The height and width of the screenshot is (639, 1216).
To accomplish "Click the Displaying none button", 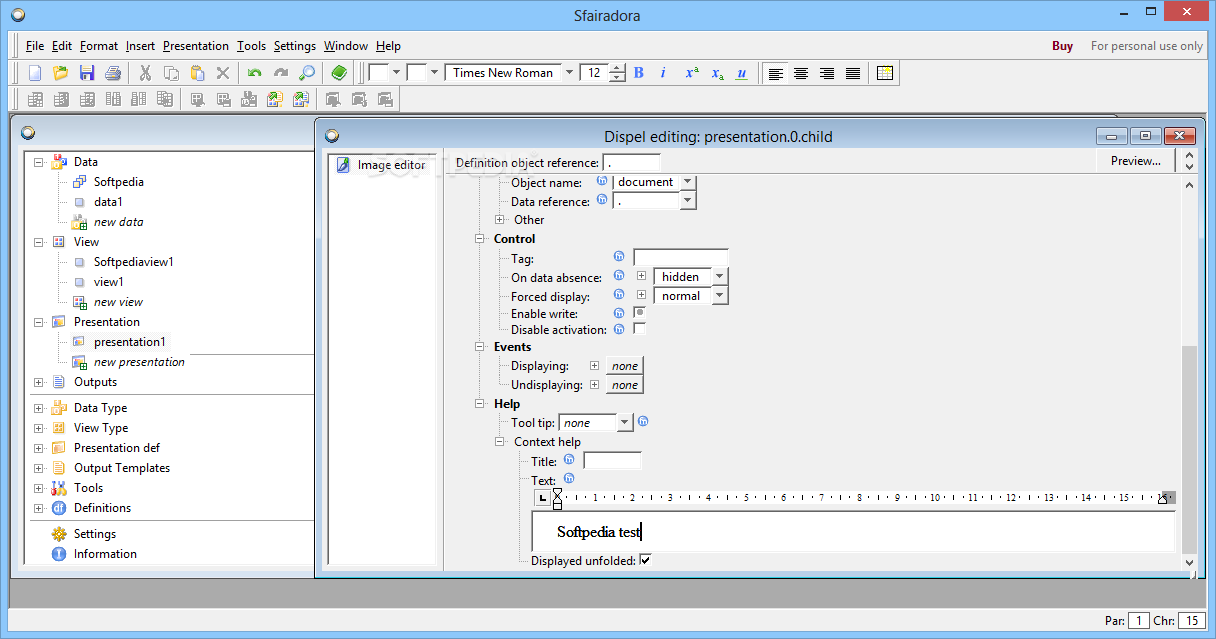I will tap(625, 366).
